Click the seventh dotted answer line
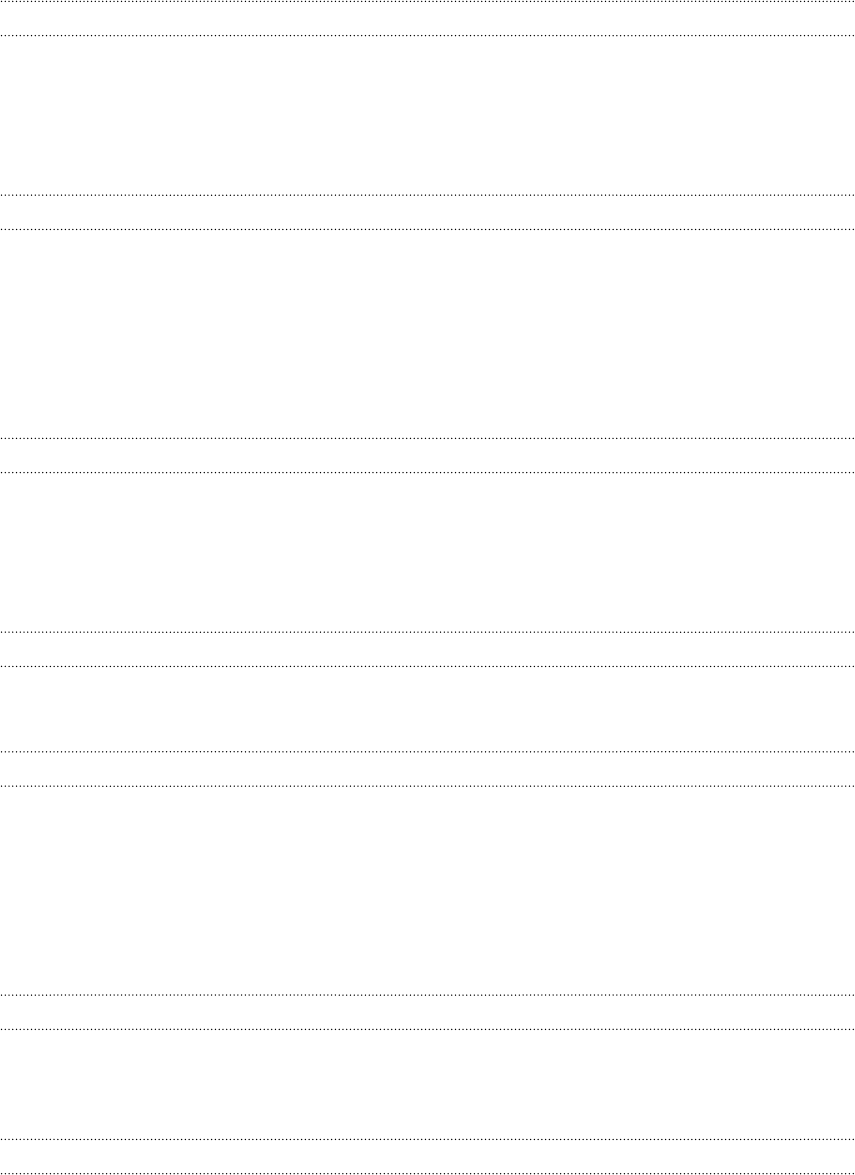855x1175 pixels. [x=427, y=632]
